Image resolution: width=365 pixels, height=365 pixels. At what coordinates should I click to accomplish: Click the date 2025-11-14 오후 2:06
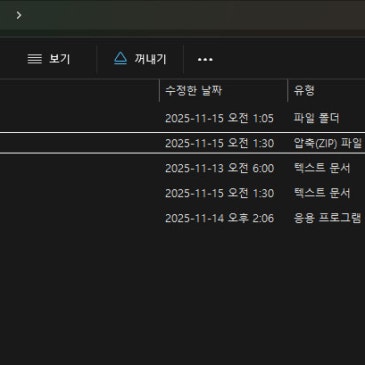(219, 218)
